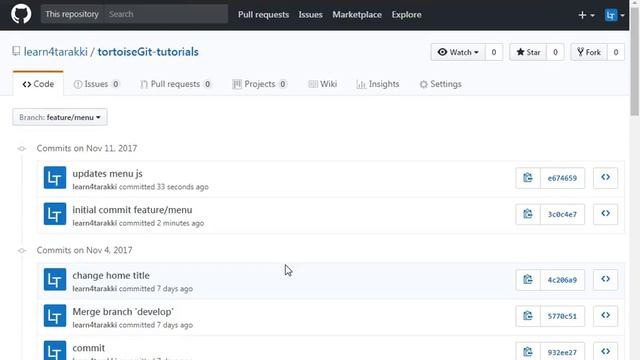This screenshot has height=360, width=640.
Task: Open the Settings tab
Action: (440, 84)
